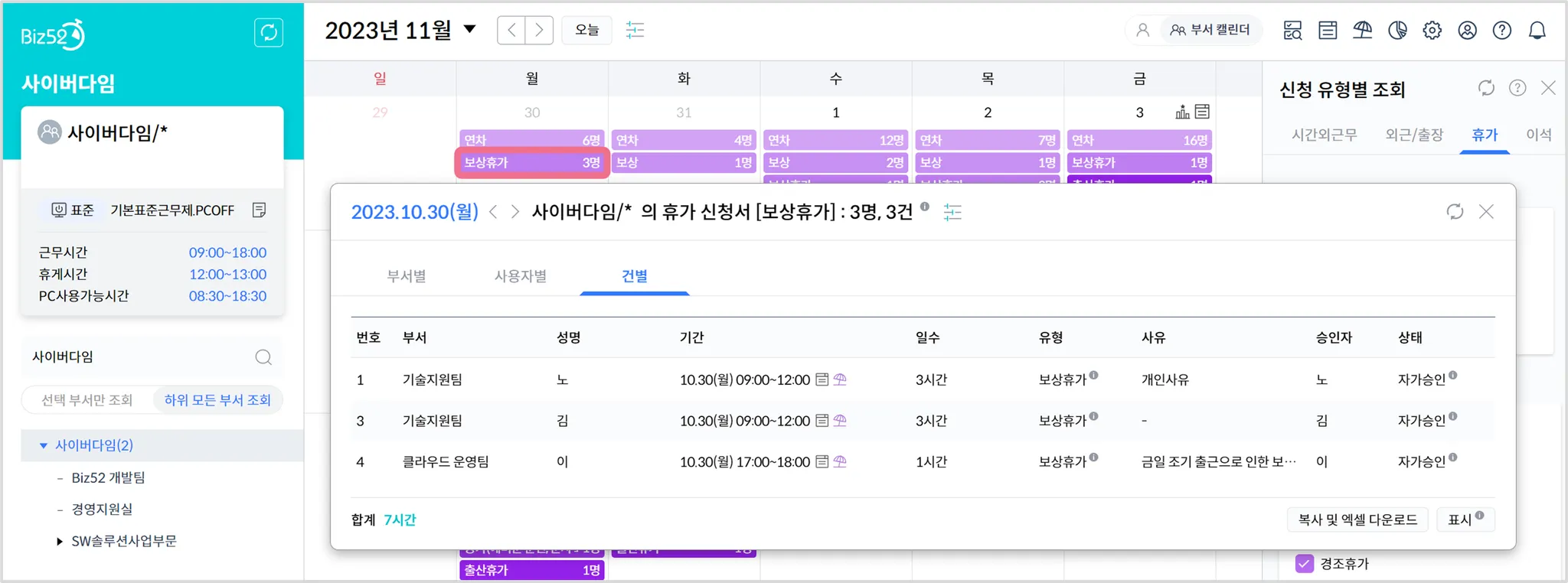Click the filter sliders icon next to 오늘

click(x=635, y=30)
